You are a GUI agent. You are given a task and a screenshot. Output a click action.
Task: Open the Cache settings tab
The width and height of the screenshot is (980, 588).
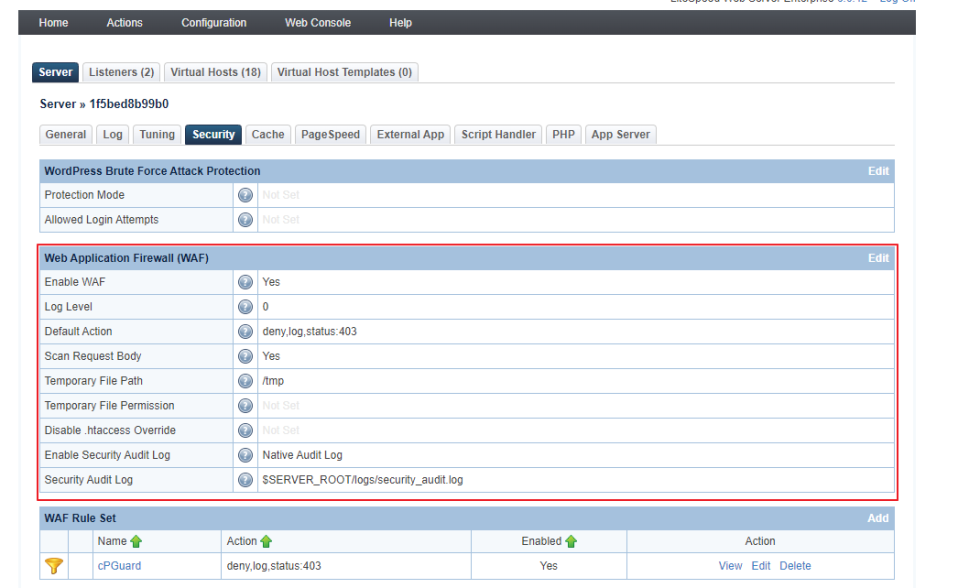(267, 133)
